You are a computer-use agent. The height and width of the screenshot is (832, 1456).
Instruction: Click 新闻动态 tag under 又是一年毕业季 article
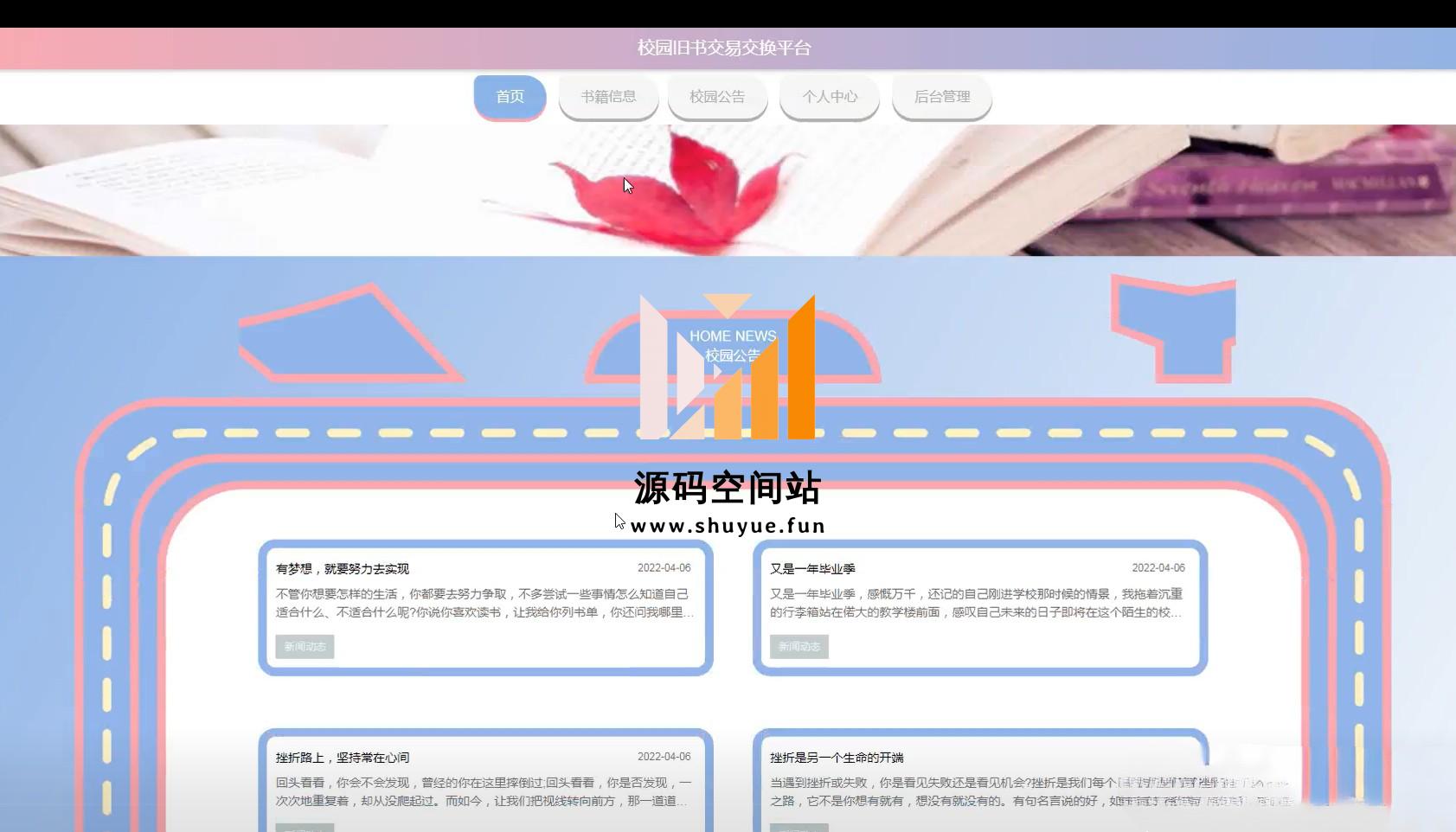tap(799, 647)
